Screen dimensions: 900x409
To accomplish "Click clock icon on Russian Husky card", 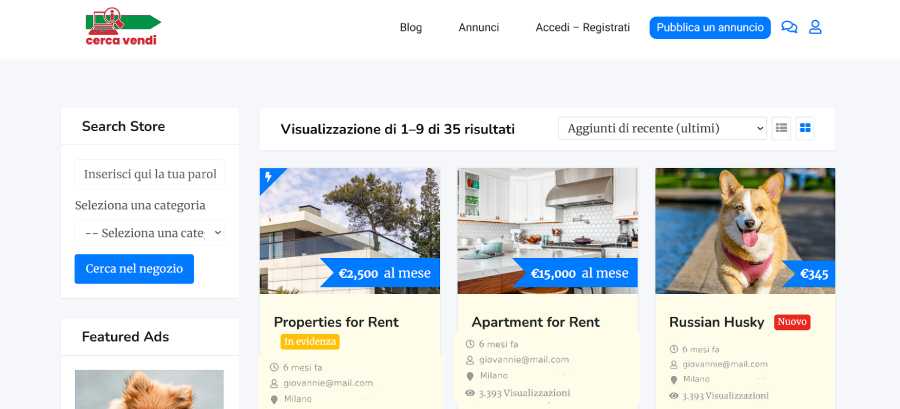I will [673, 349].
